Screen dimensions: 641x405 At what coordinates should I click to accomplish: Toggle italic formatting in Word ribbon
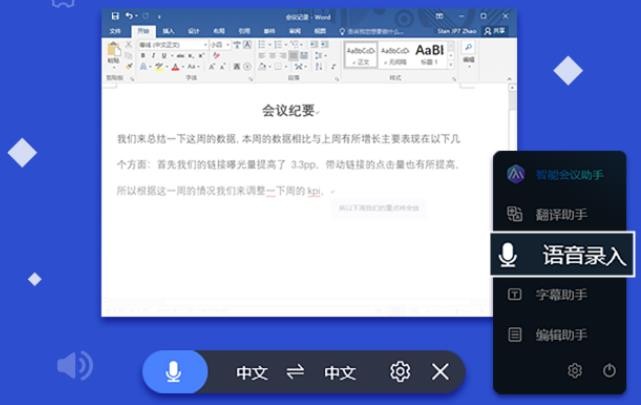[155, 56]
